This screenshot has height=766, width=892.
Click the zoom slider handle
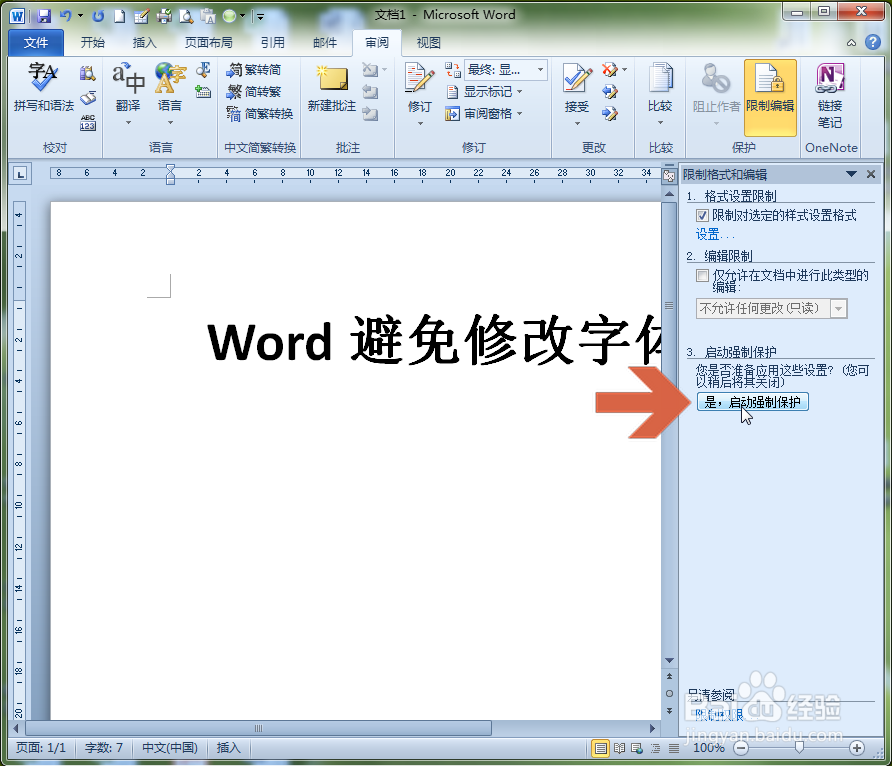tap(799, 748)
